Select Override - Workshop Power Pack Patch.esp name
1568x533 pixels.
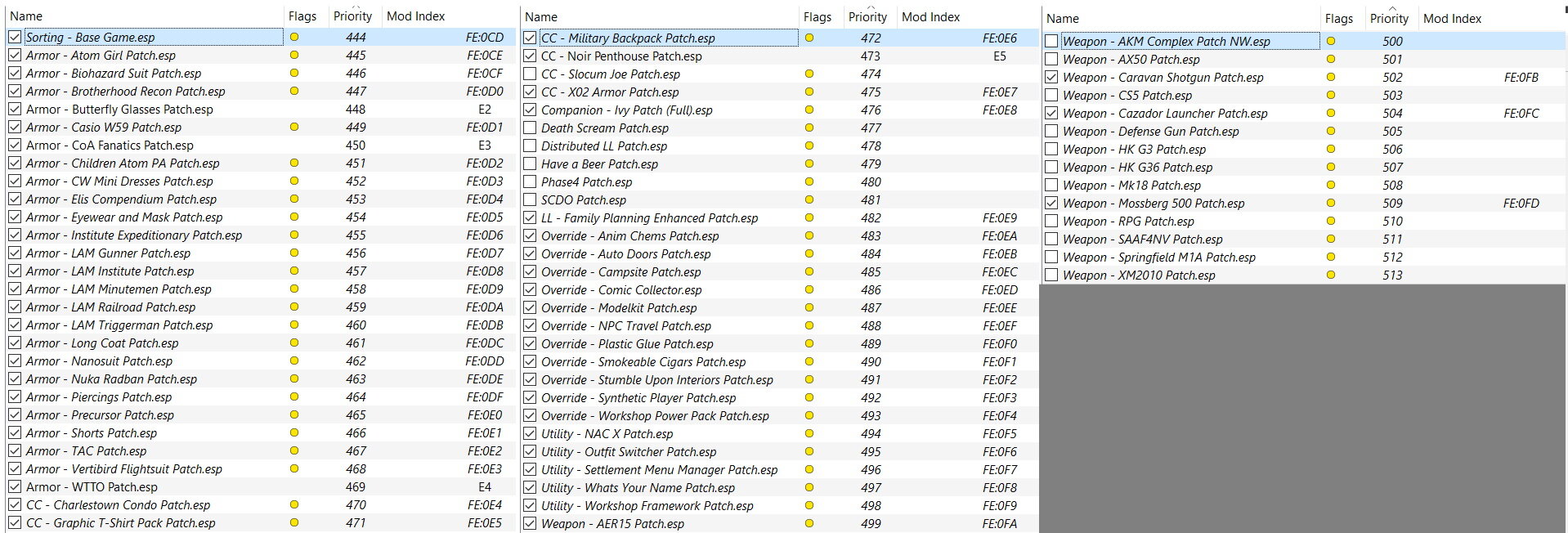click(655, 415)
